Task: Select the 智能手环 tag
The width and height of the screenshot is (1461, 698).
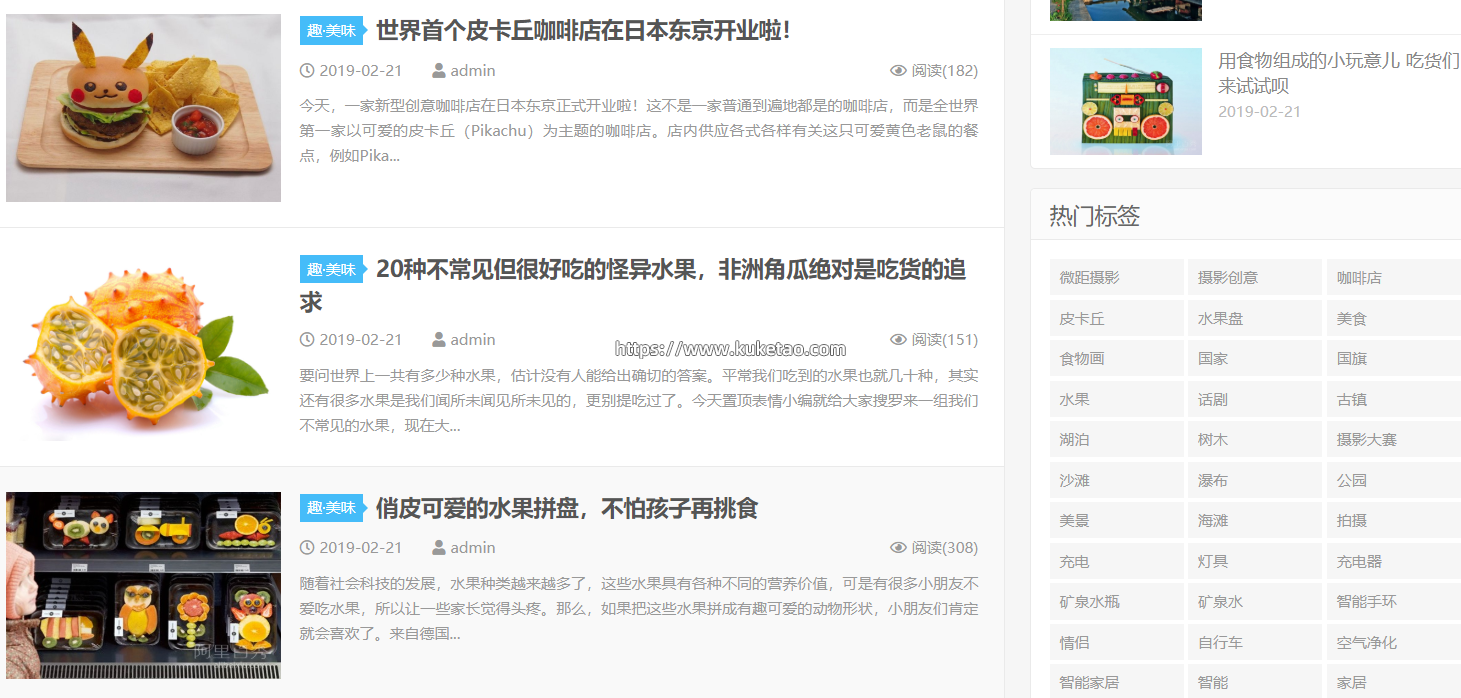Action: pos(1394,602)
